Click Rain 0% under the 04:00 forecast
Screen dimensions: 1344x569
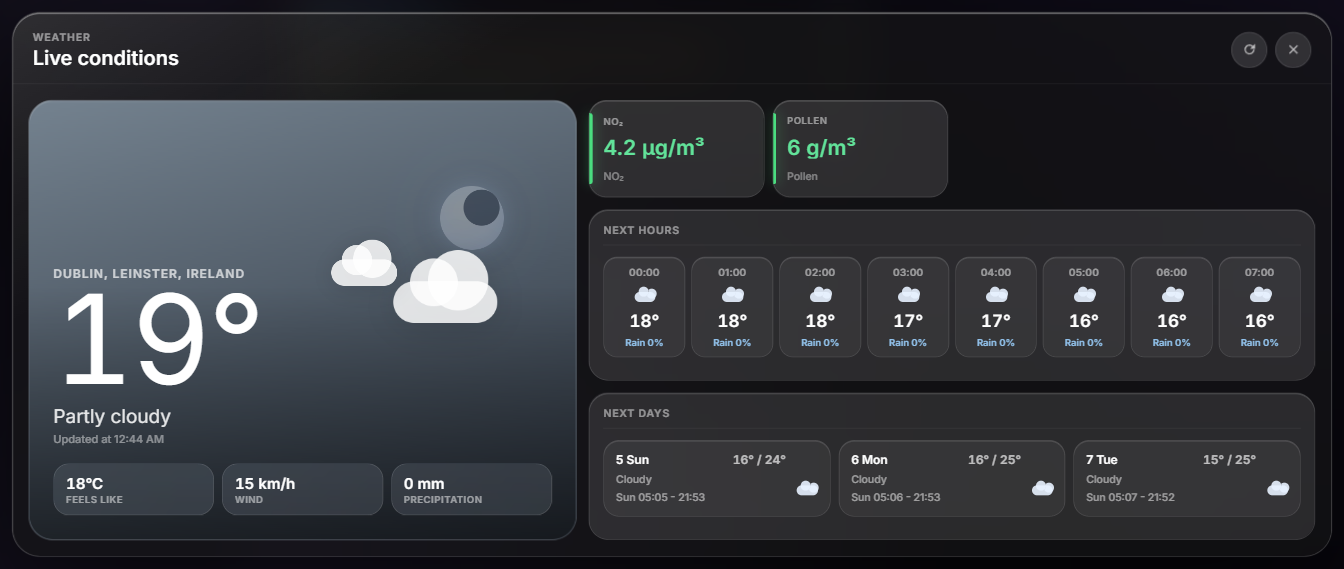(x=996, y=343)
